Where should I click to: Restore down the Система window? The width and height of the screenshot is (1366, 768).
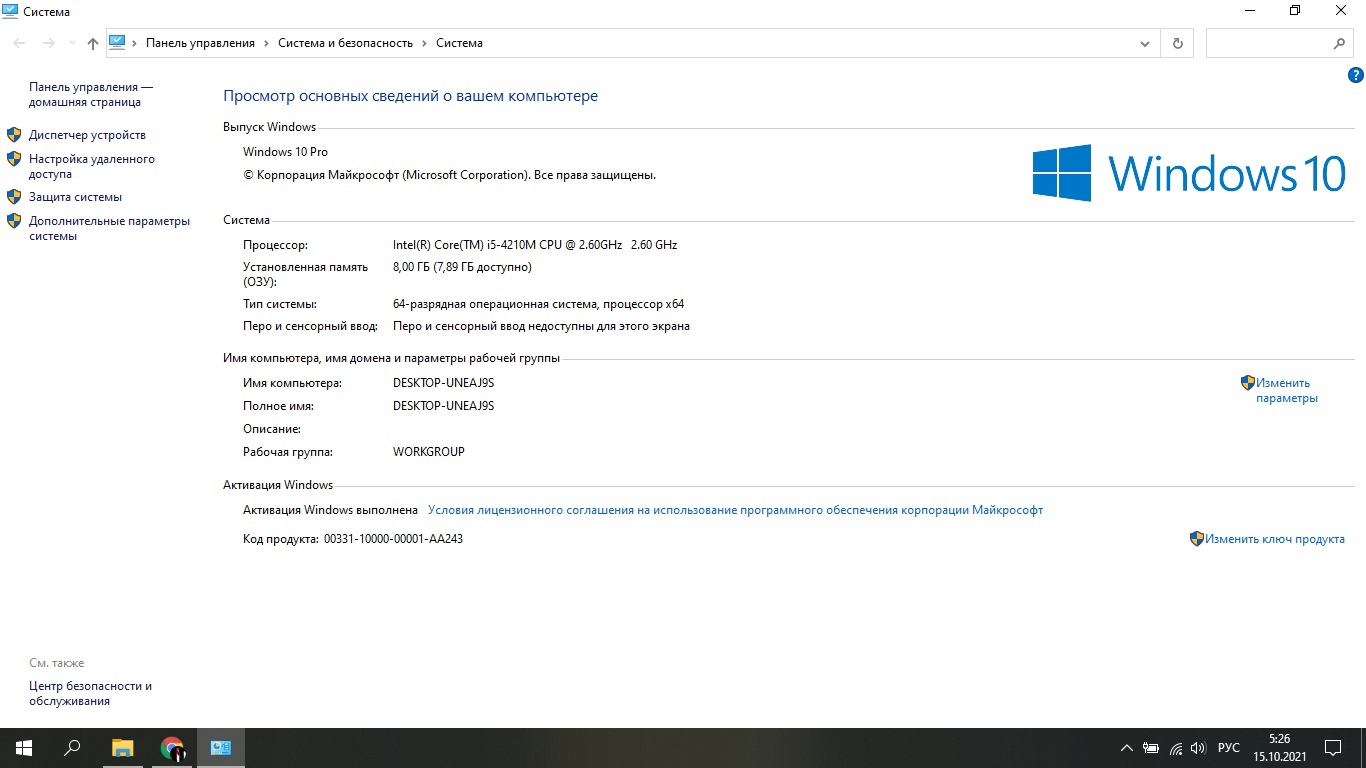(x=1295, y=11)
